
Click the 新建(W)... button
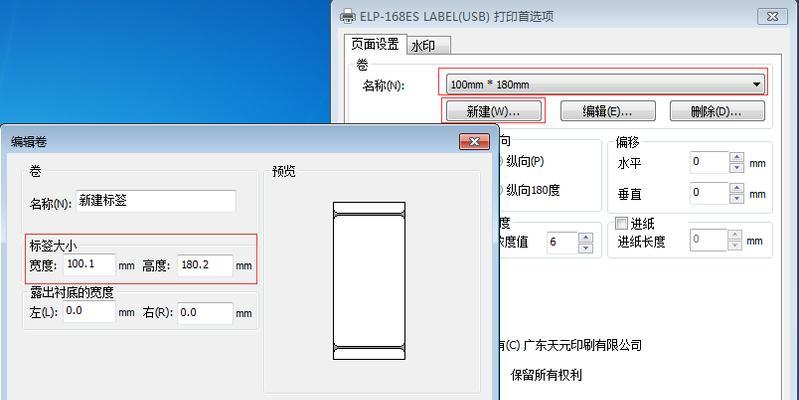[493, 112]
